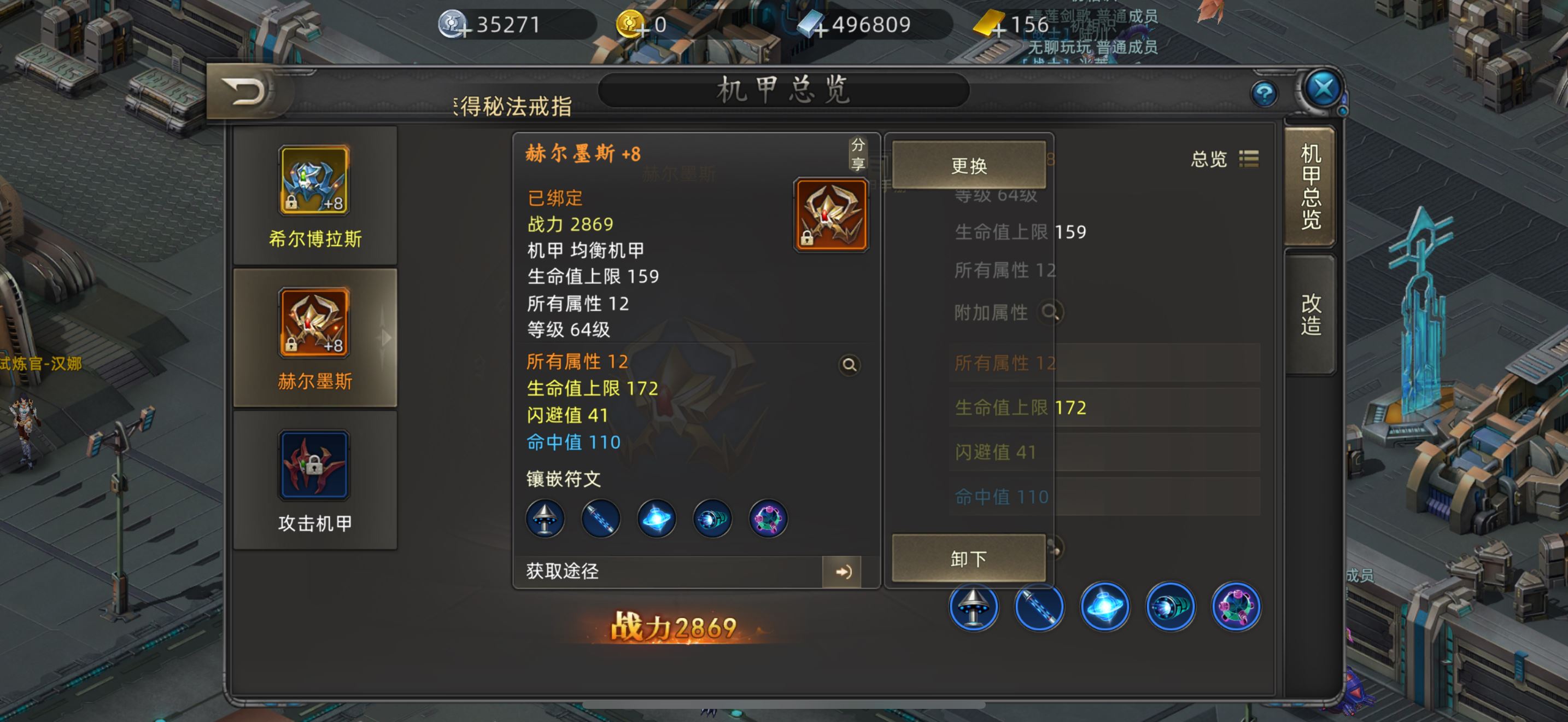The image size is (1568, 722).
Task: Select the locked 攻击机甲 slot icon
Action: click(x=314, y=465)
